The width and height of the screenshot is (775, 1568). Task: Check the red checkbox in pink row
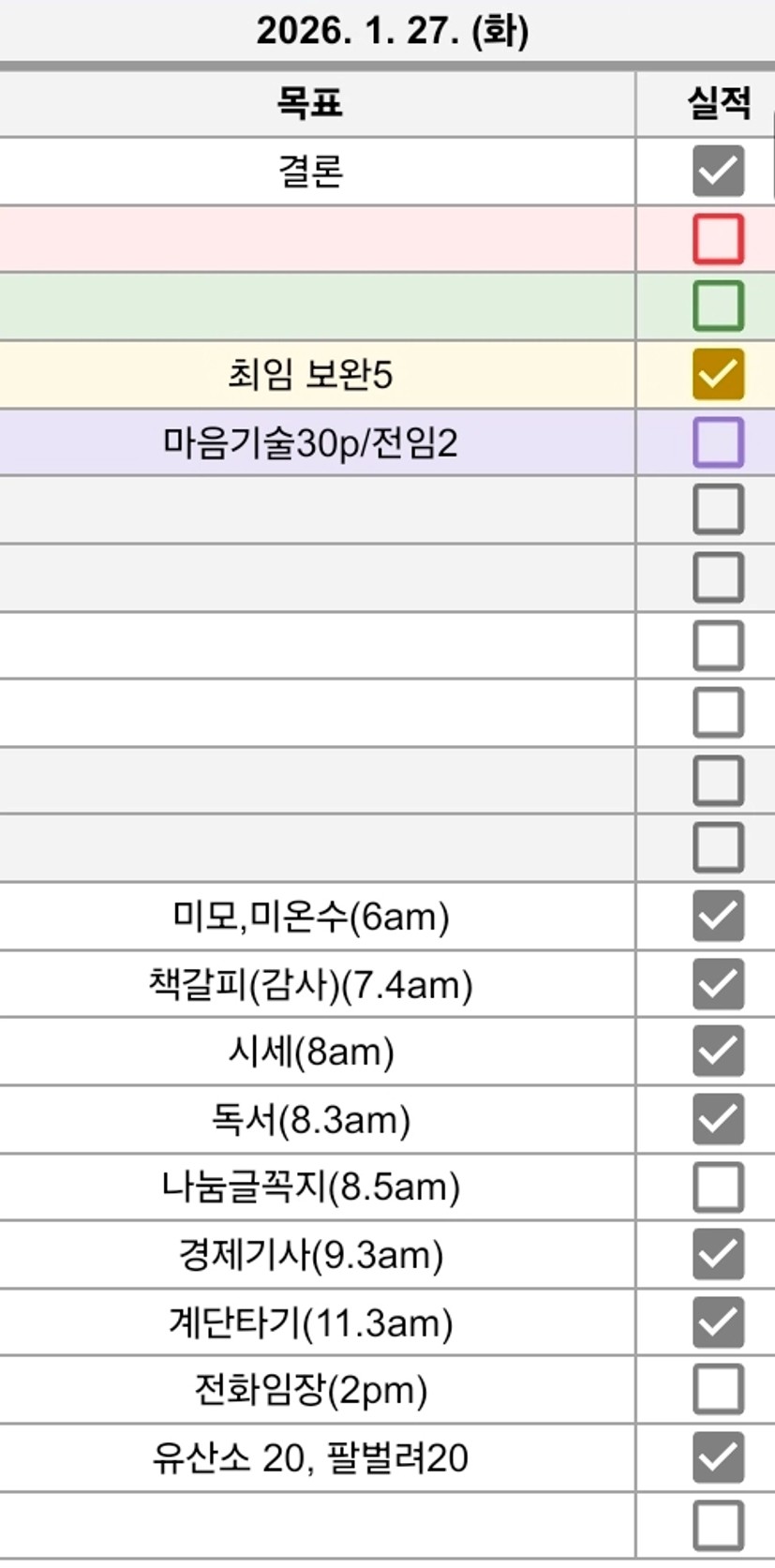718,239
